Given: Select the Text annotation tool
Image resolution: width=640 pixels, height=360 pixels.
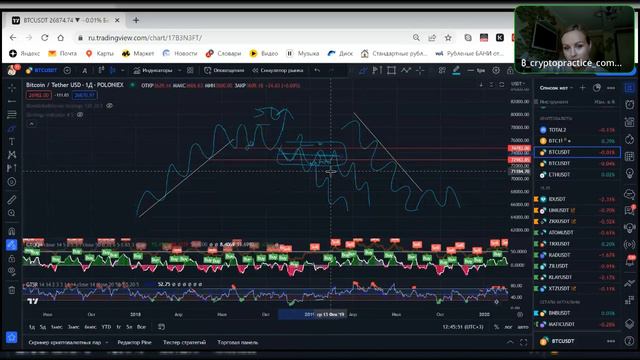Looking at the screenshot, I should click(x=12, y=142).
